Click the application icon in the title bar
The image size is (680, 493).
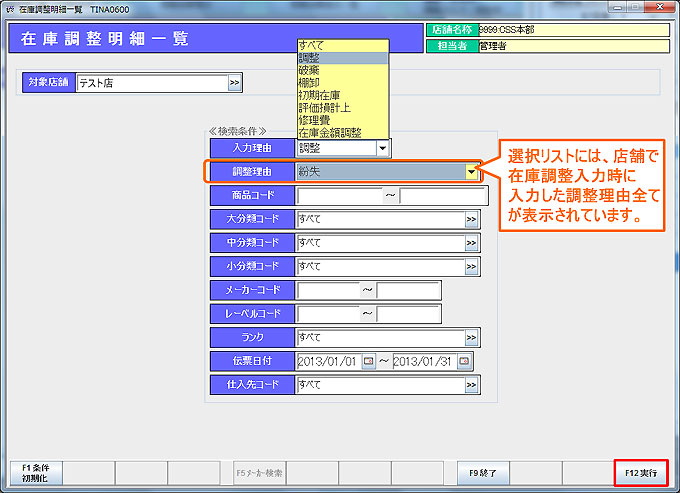10,9
